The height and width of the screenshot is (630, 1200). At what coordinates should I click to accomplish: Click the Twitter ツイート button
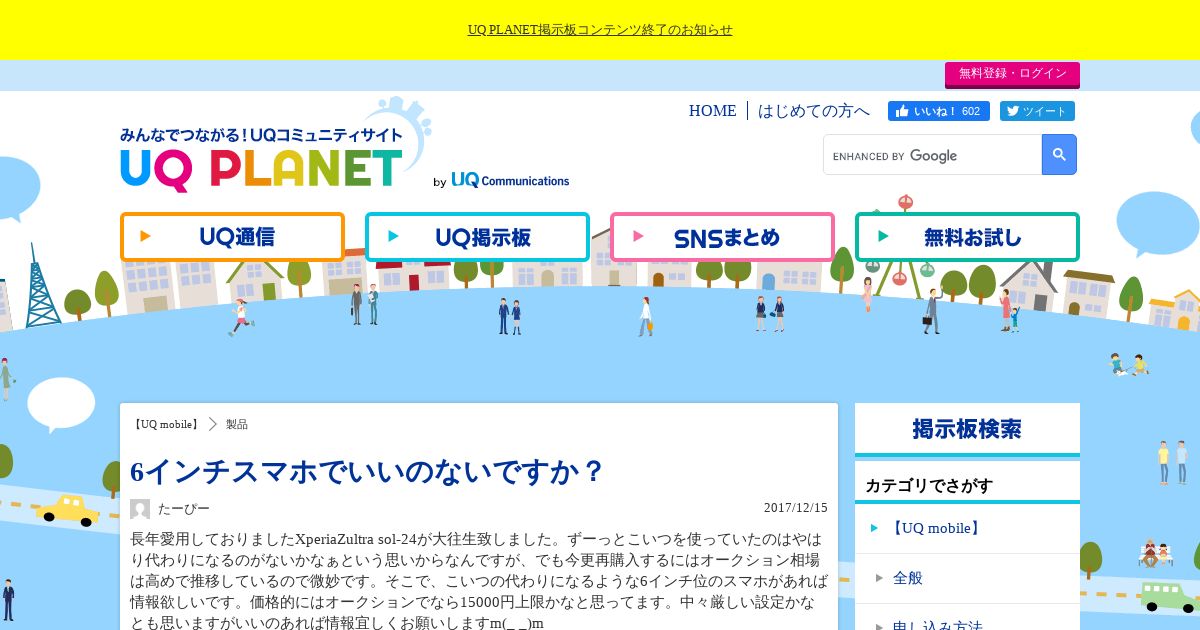tap(1037, 111)
